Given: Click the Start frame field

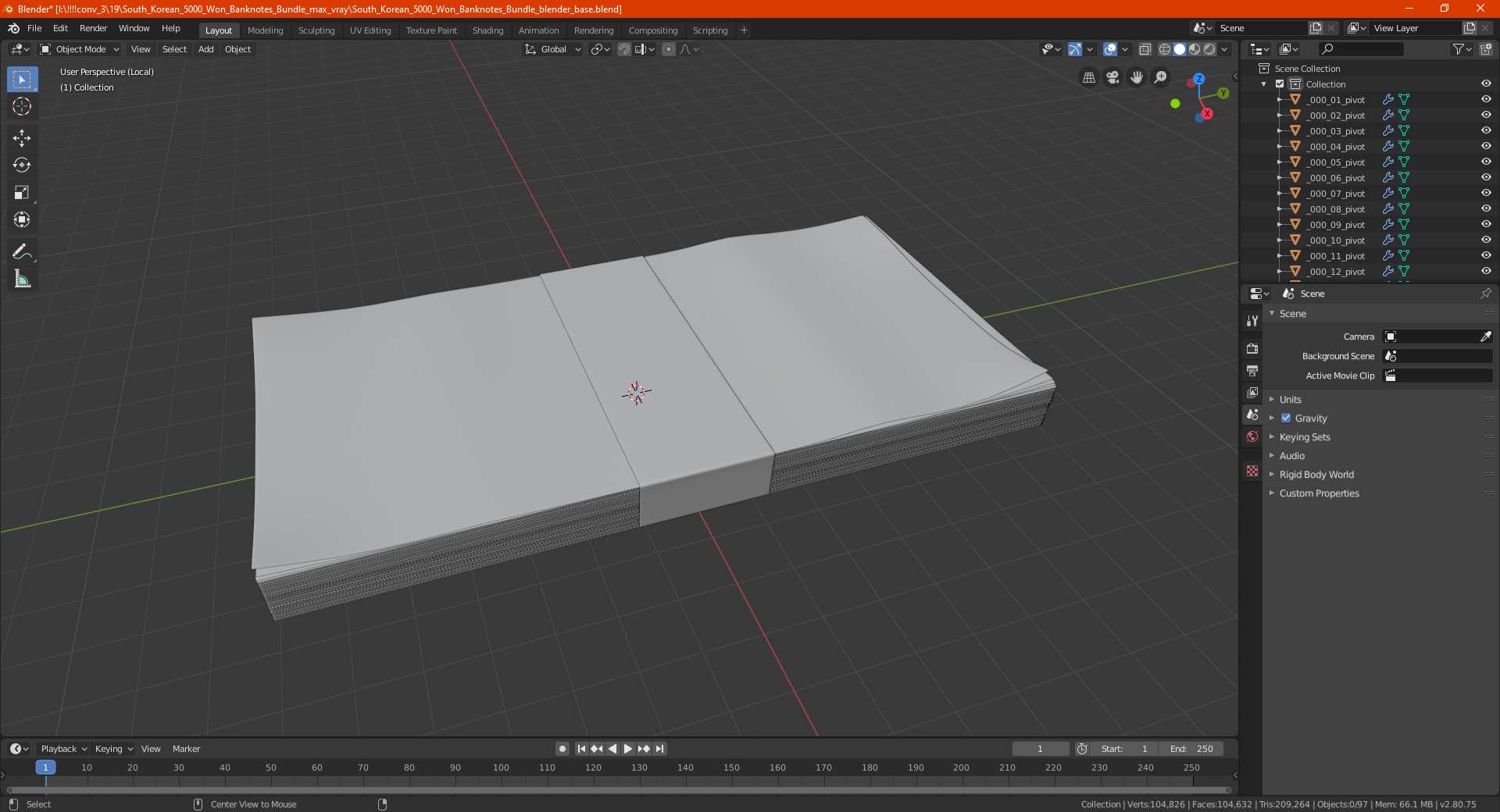Looking at the screenshot, I should (1124, 749).
